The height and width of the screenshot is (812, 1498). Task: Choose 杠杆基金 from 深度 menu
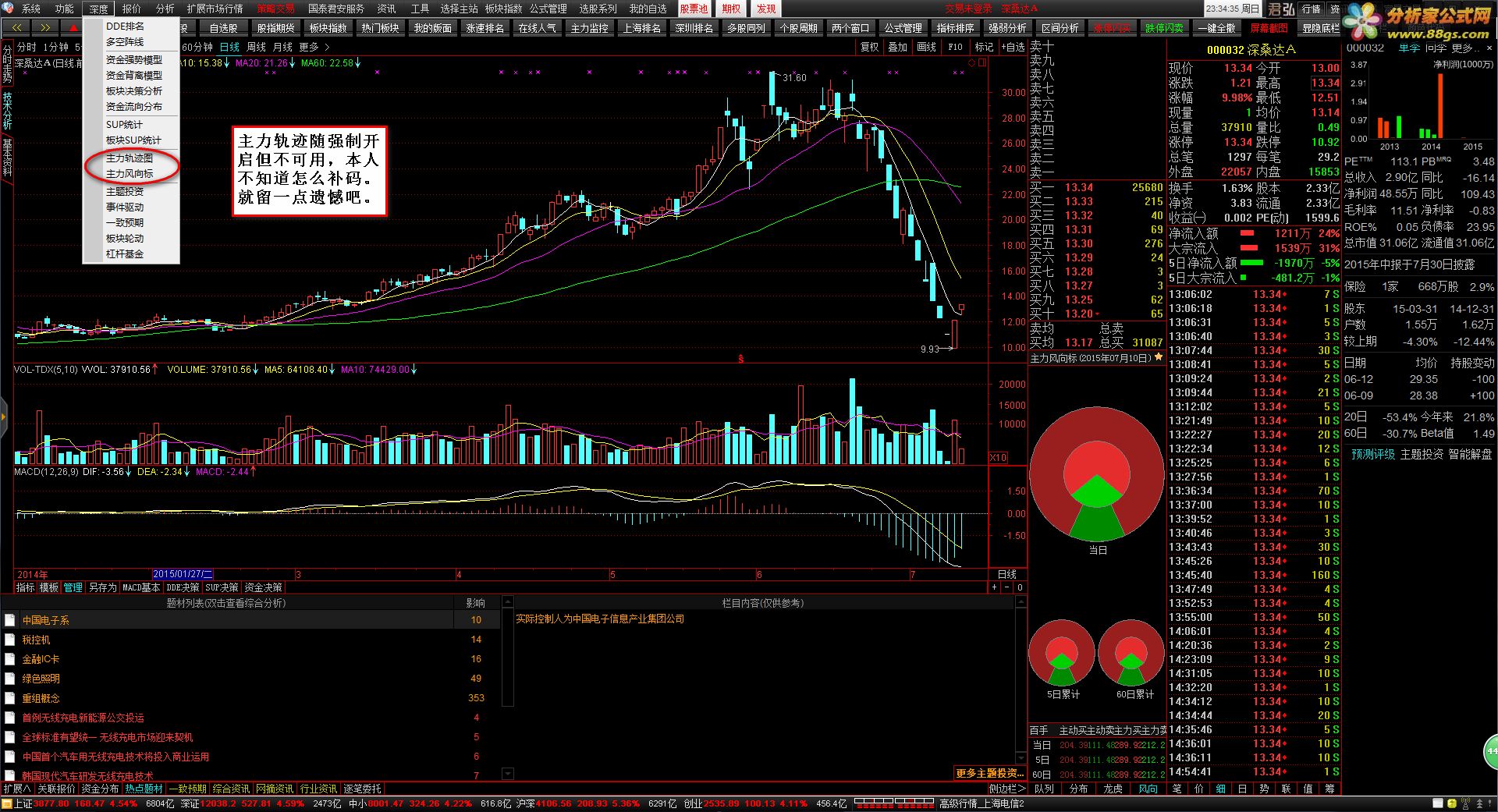pyautogui.click(x=125, y=254)
